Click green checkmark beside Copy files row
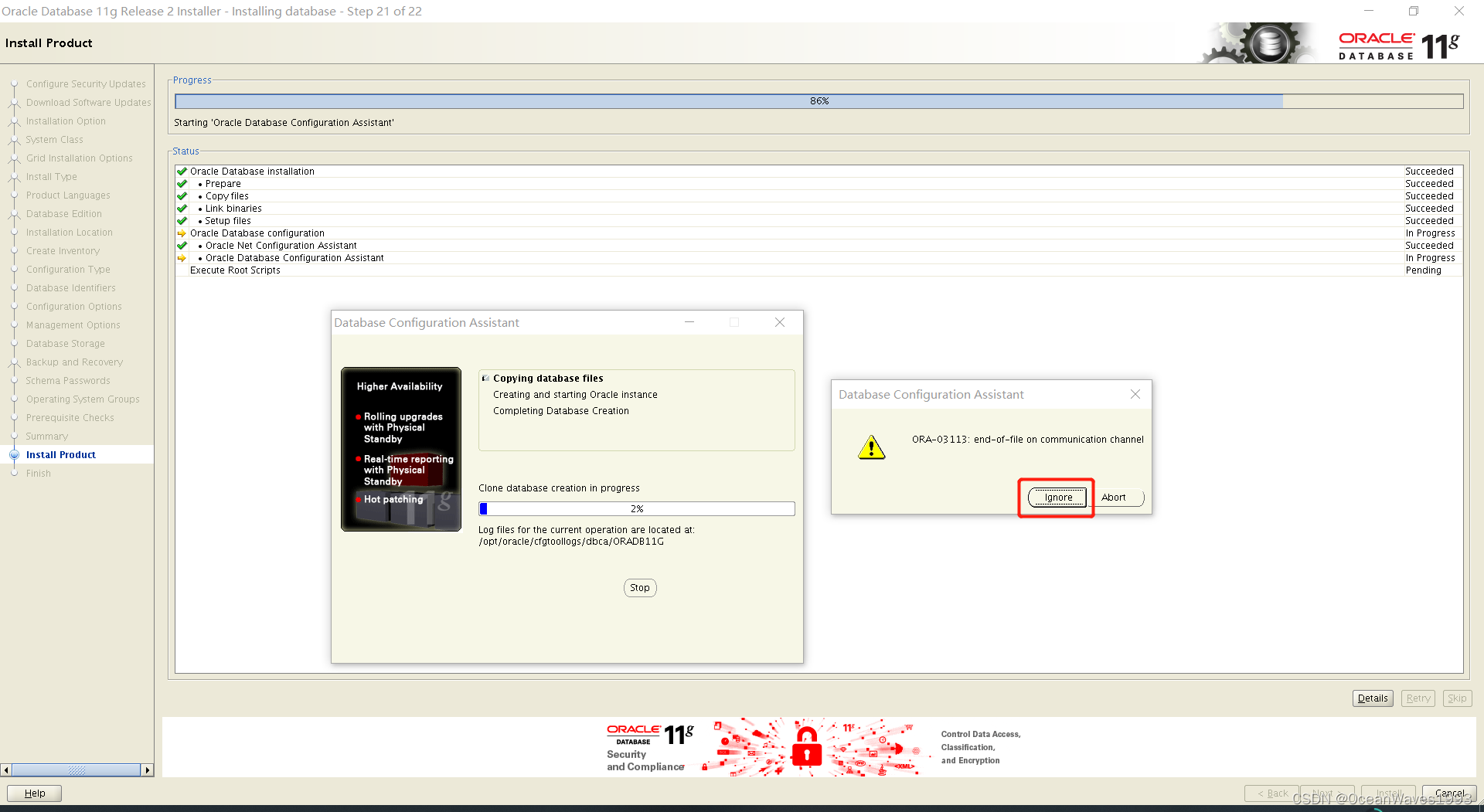Image resolution: width=1484 pixels, height=812 pixels. pos(182,196)
